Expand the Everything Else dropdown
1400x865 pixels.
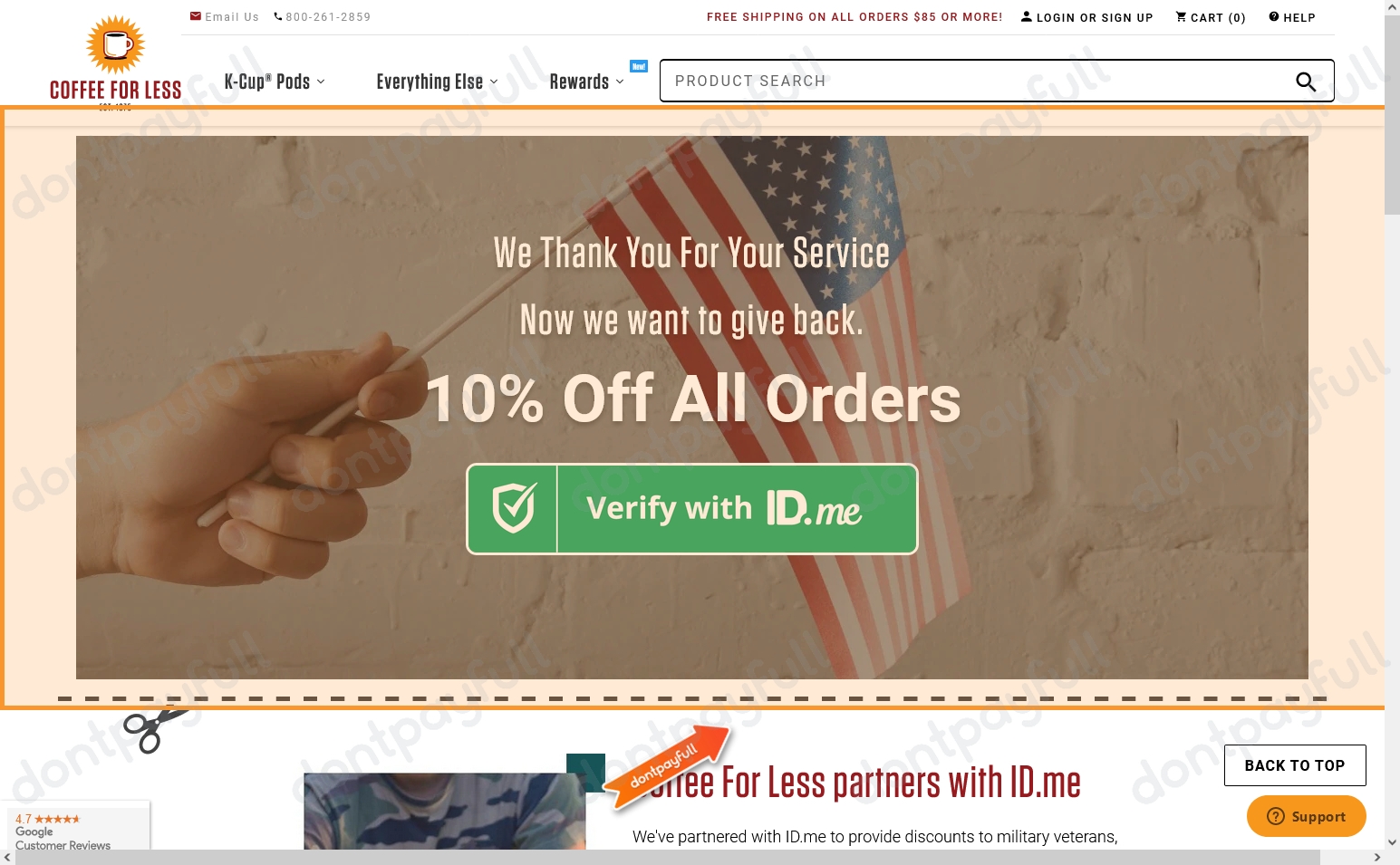(437, 82)
